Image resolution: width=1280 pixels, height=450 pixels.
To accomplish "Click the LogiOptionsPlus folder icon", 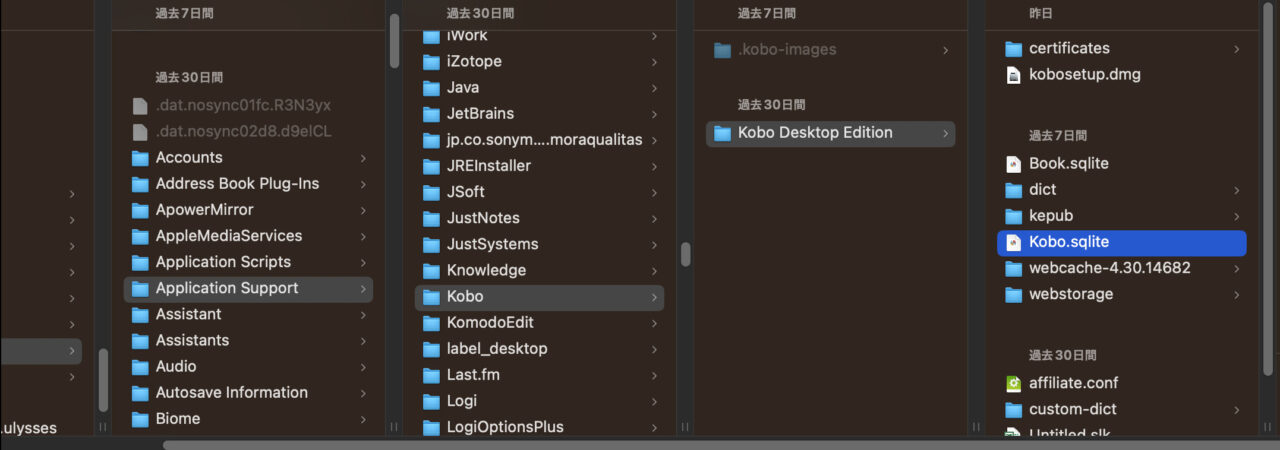I will click(431, 427).
